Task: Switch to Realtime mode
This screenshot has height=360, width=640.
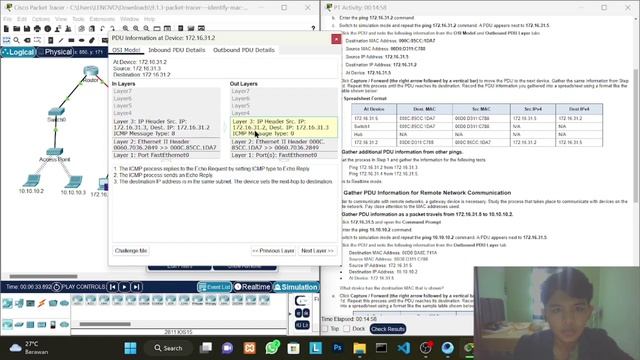Action: (x=252, y=287)
